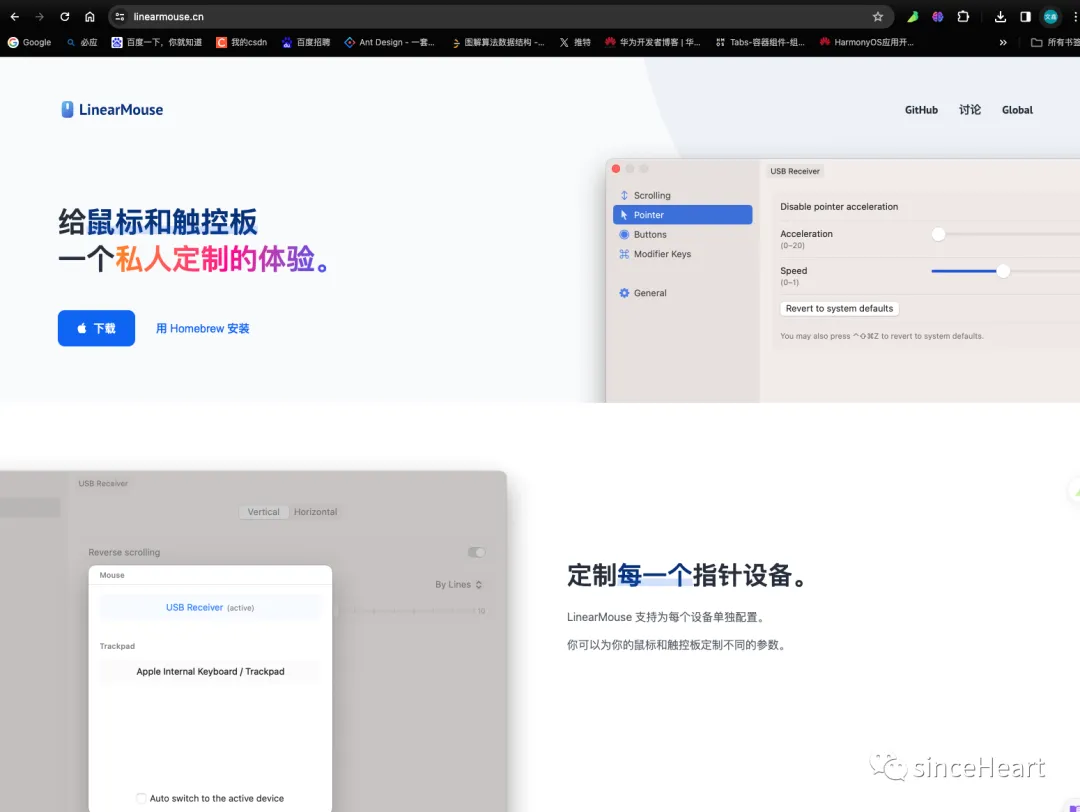Click the red close dot of Pointer window

click(616, 169)
